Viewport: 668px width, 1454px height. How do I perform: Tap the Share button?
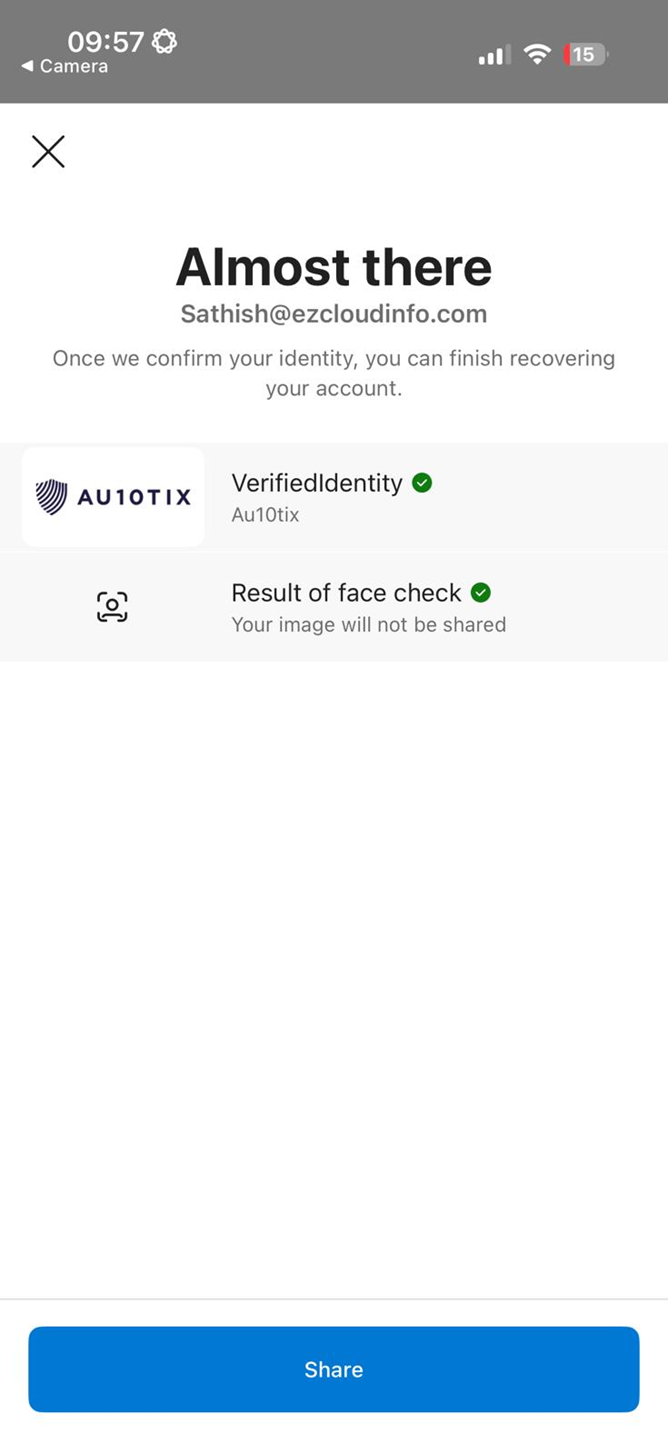pos(334,1369)
